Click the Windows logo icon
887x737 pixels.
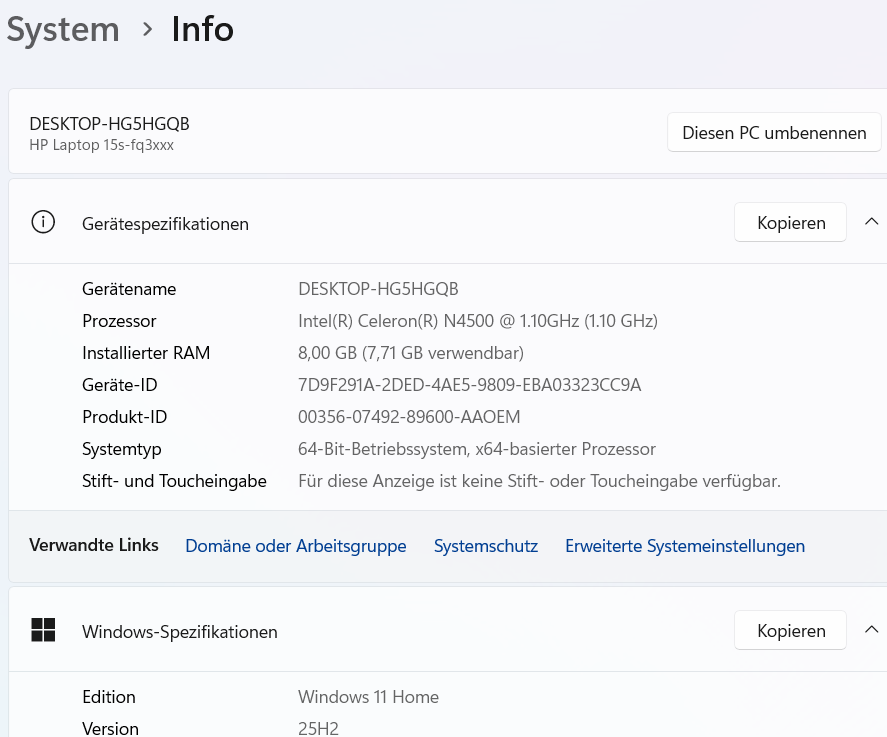coord(43,630)
